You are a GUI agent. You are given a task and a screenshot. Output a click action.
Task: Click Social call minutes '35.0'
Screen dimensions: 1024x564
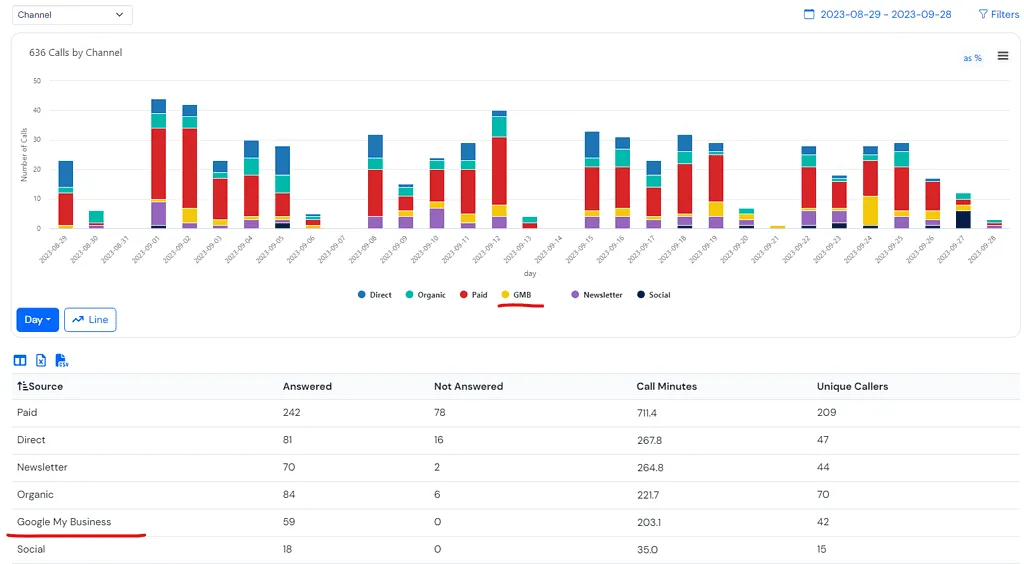click(647, 549)
